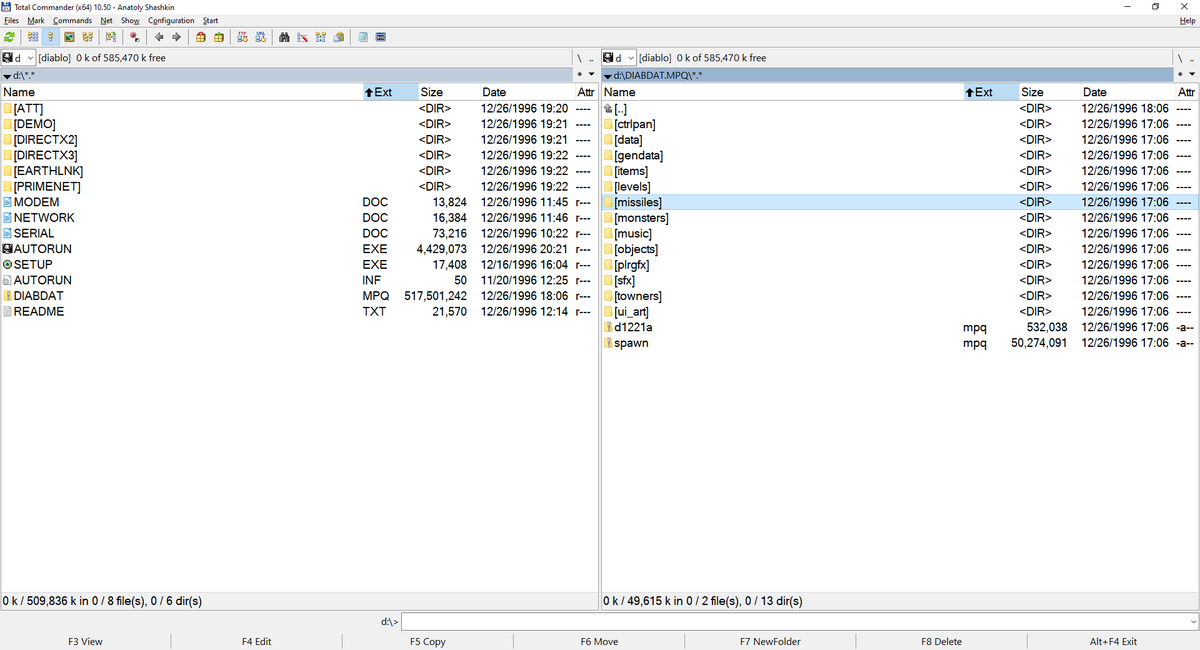Click the left panel root directory backslash button
The image size is (1200, 650).
tap(578, 58)
